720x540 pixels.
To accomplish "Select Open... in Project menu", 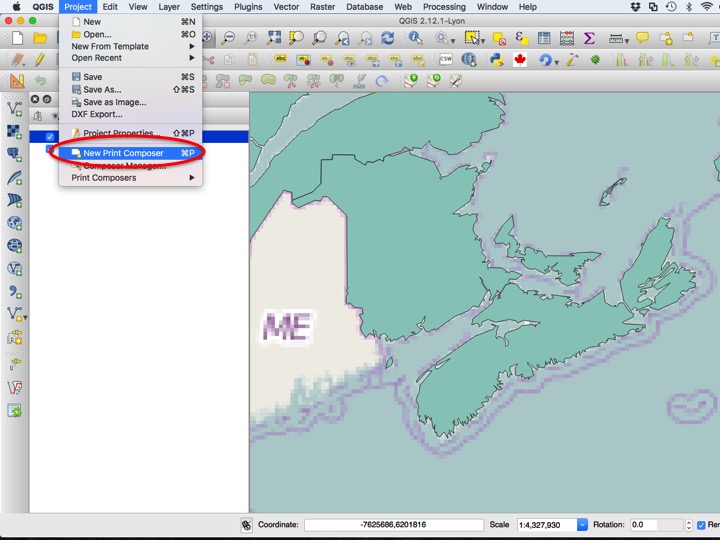I will click(x=130, y=34).
